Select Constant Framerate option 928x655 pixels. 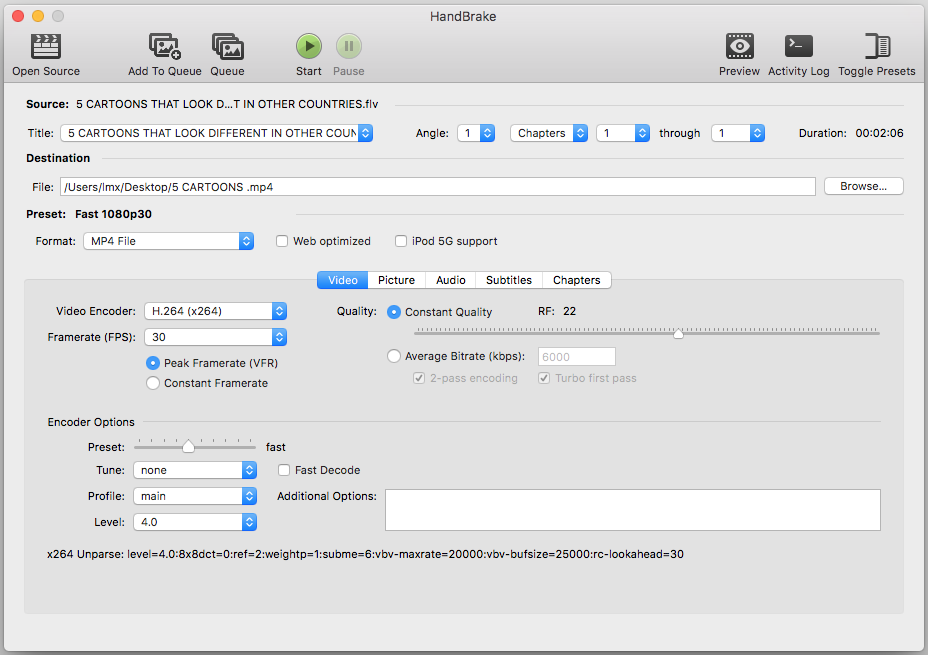point(153,383)
